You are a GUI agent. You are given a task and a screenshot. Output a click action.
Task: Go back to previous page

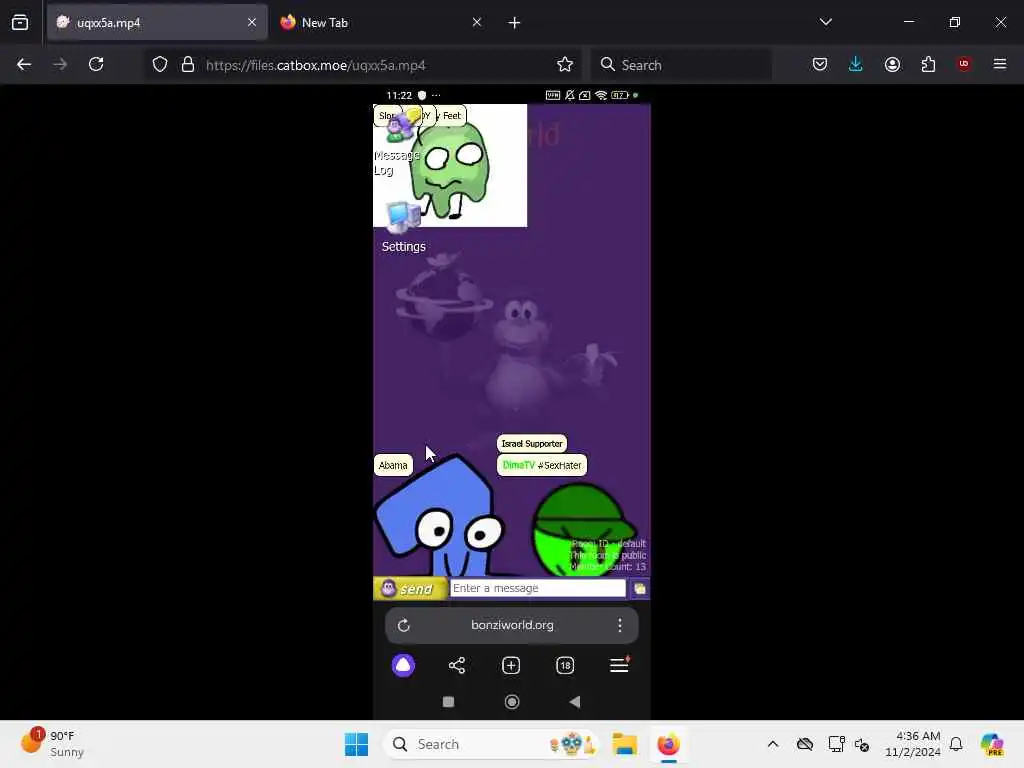24,65
